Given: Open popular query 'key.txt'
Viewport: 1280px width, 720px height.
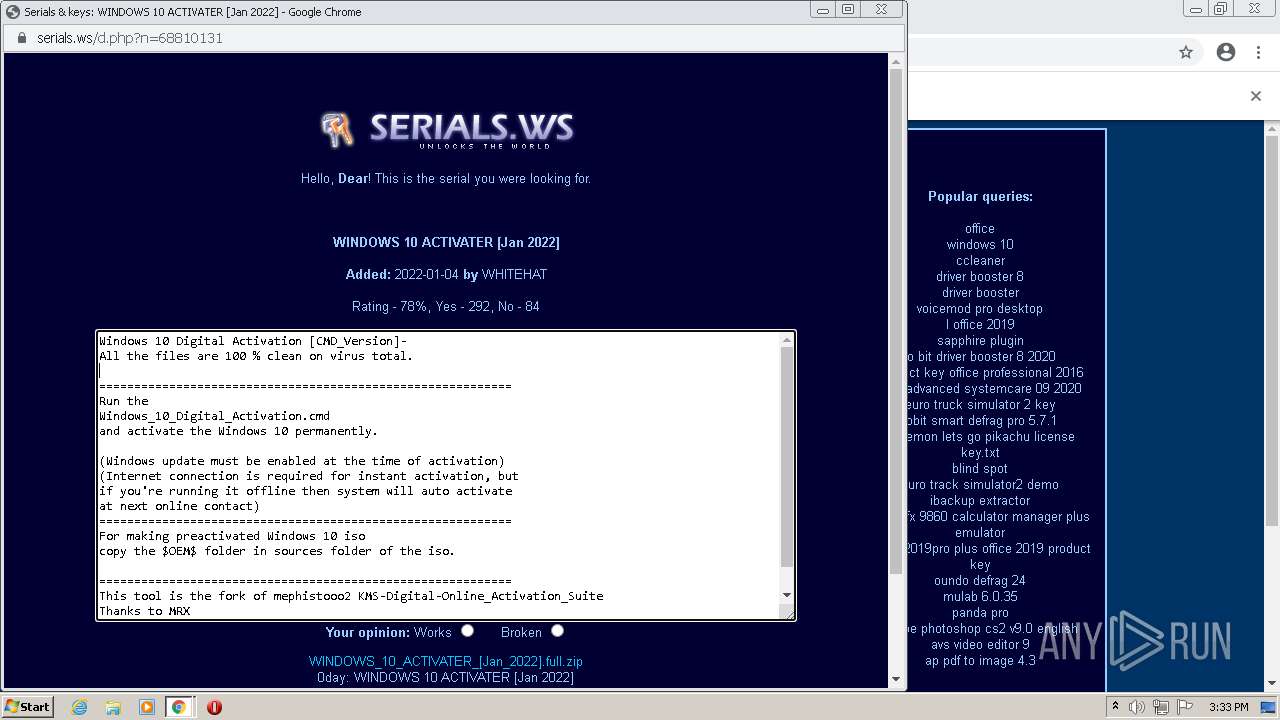Looking at the screenshot, I should [980, 452].
